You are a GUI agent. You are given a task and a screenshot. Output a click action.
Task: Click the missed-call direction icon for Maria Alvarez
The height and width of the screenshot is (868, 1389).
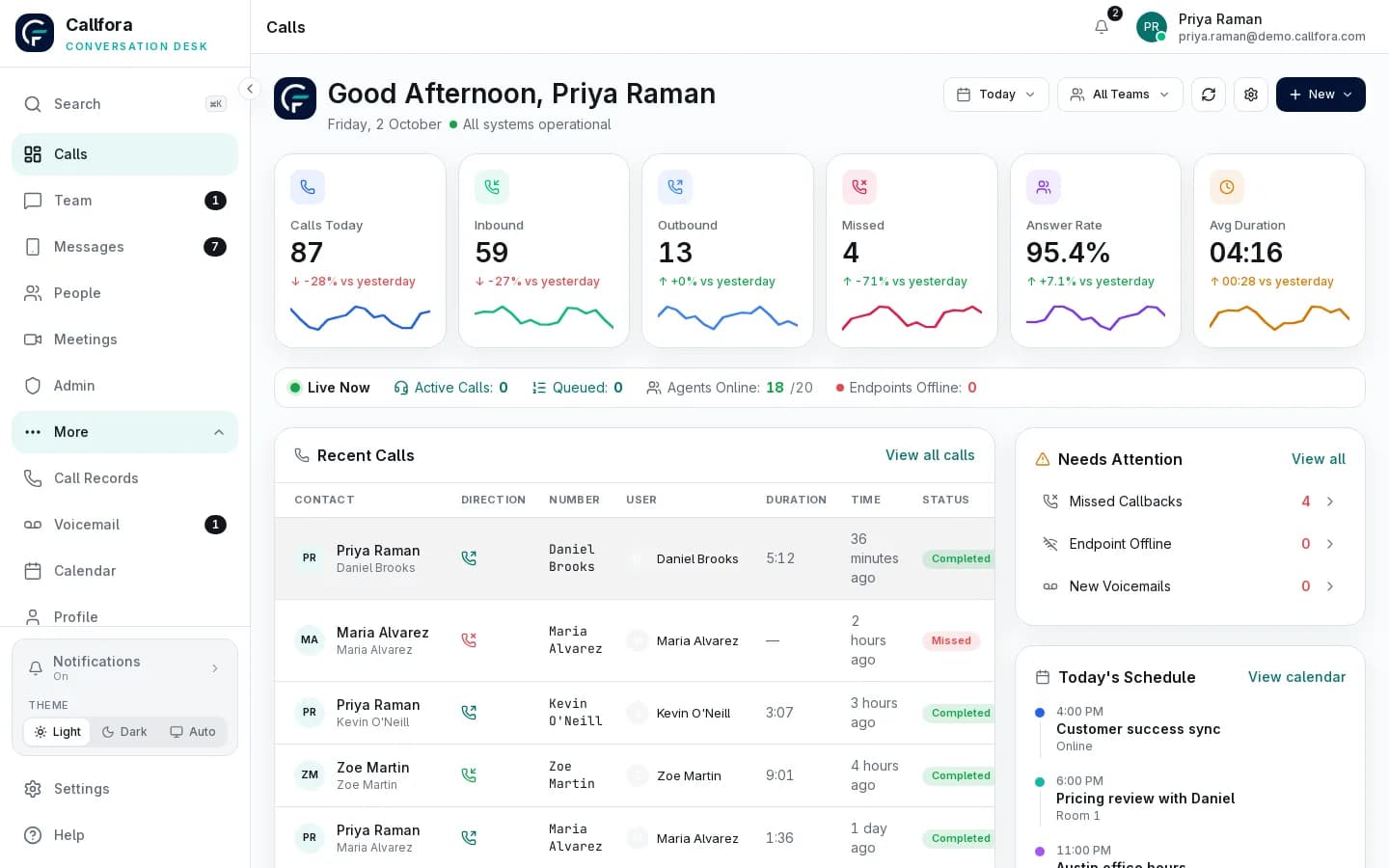pyautogui.click(x=469, y=640)
